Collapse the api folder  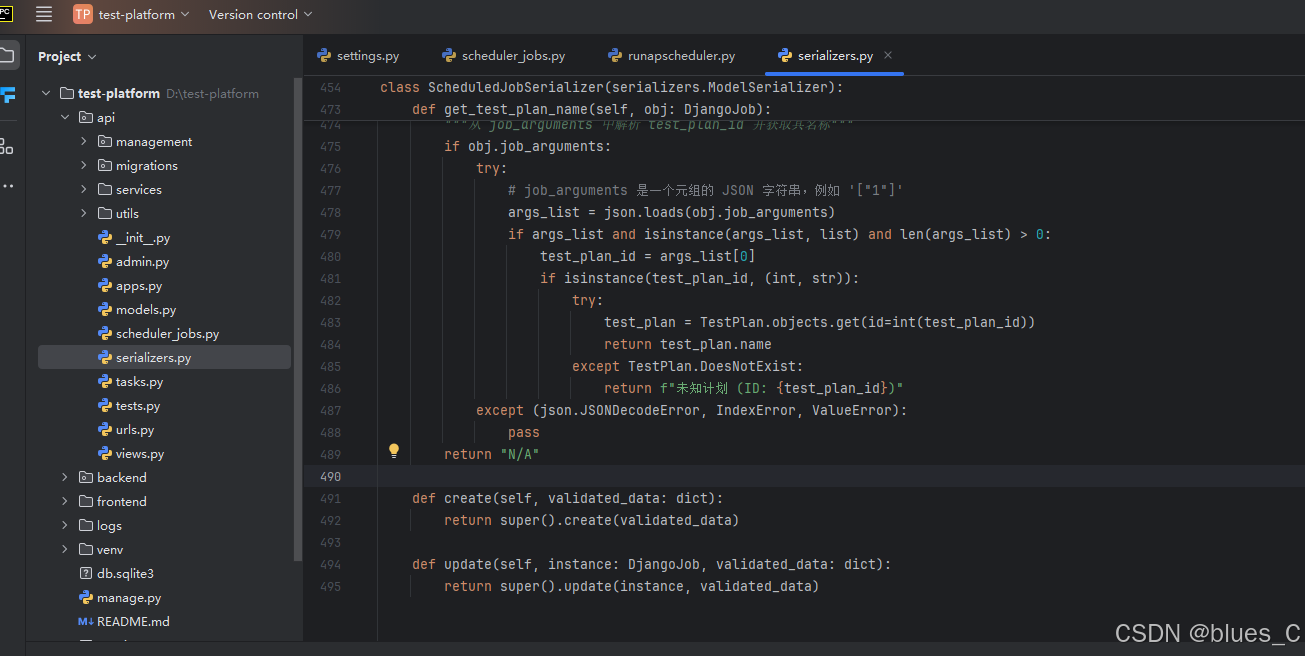tap(65, 117)
